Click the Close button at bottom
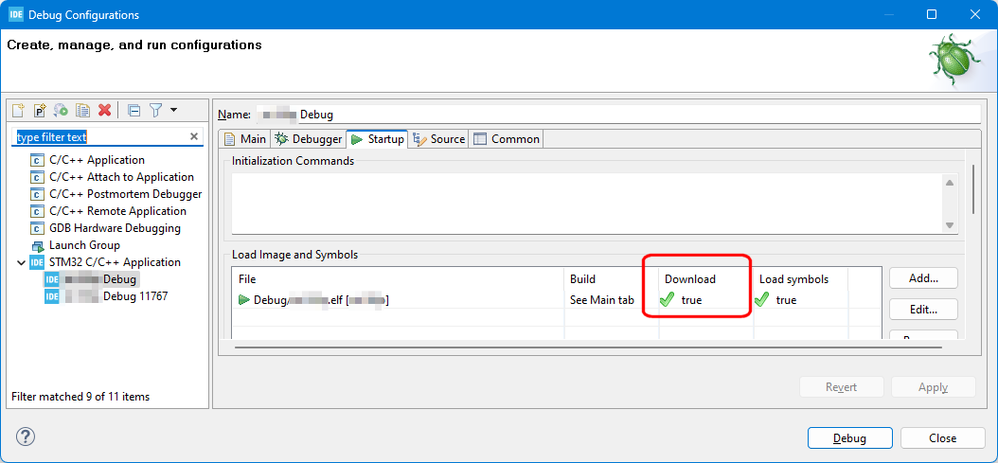The height and width of the screenshot is (463, 998). tap(943, 438)
